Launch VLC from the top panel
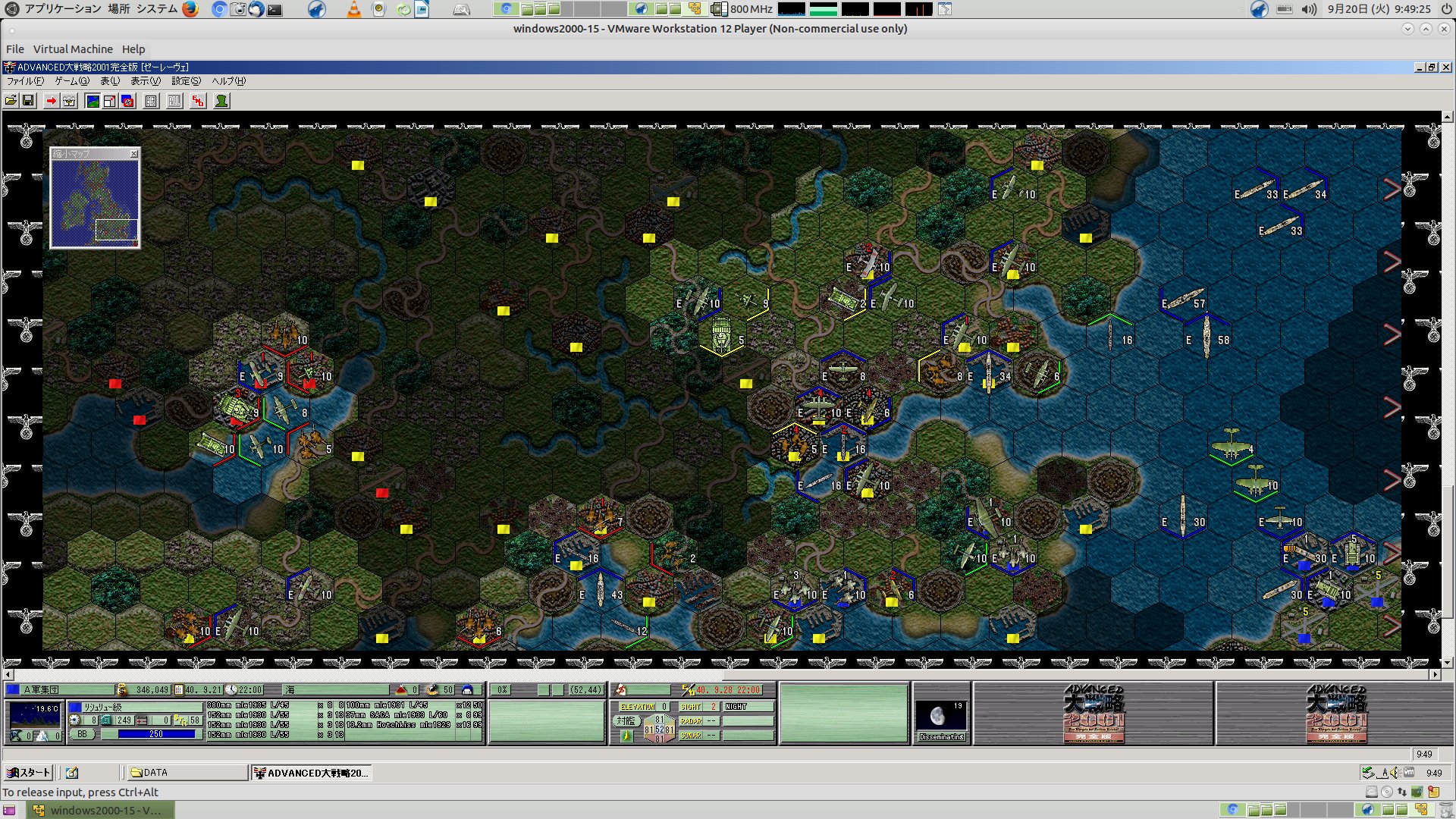Screen dimensions: 1456x819 pos(353,9)
